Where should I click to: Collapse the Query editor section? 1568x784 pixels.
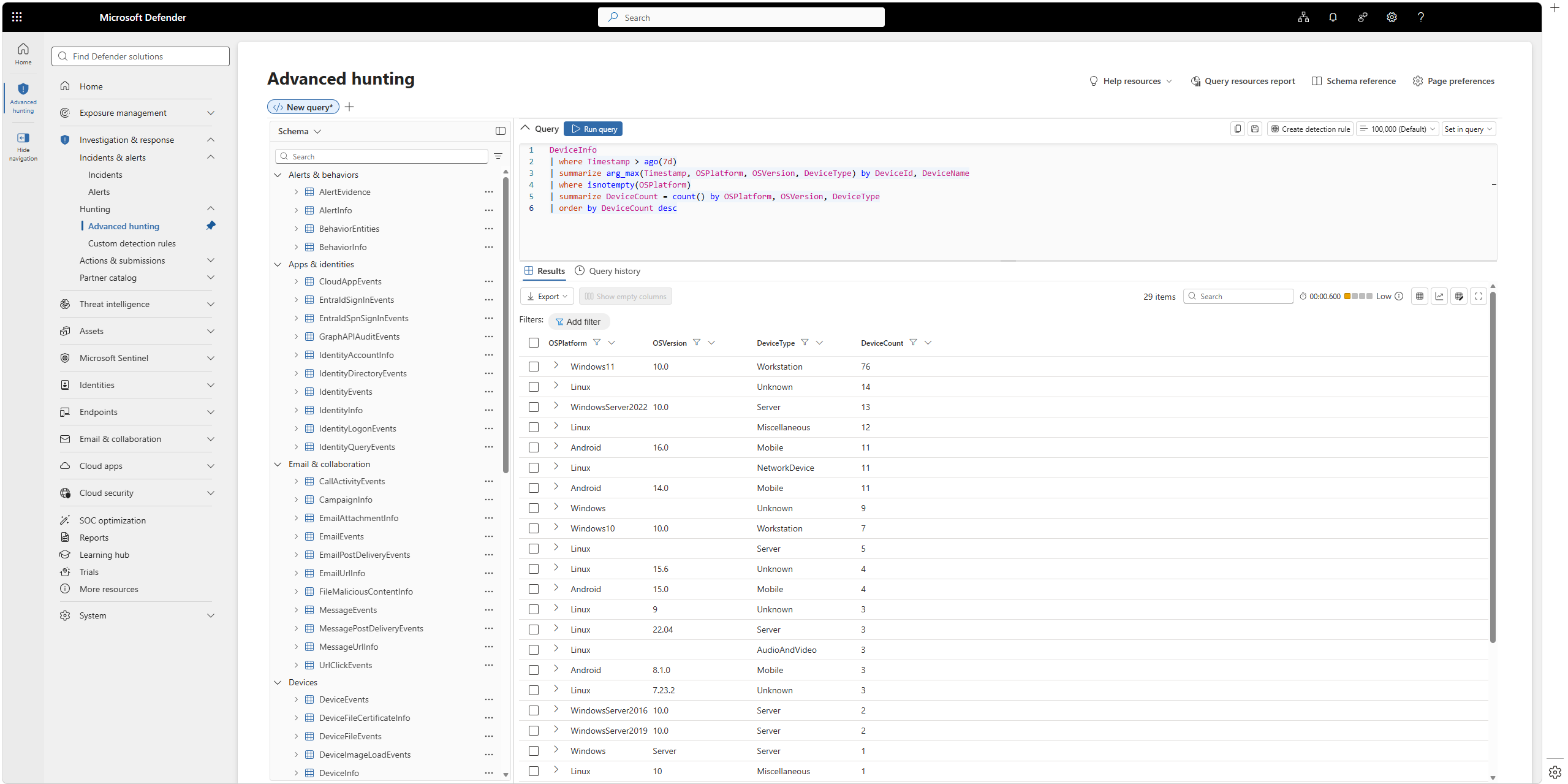tap(525, 128)
